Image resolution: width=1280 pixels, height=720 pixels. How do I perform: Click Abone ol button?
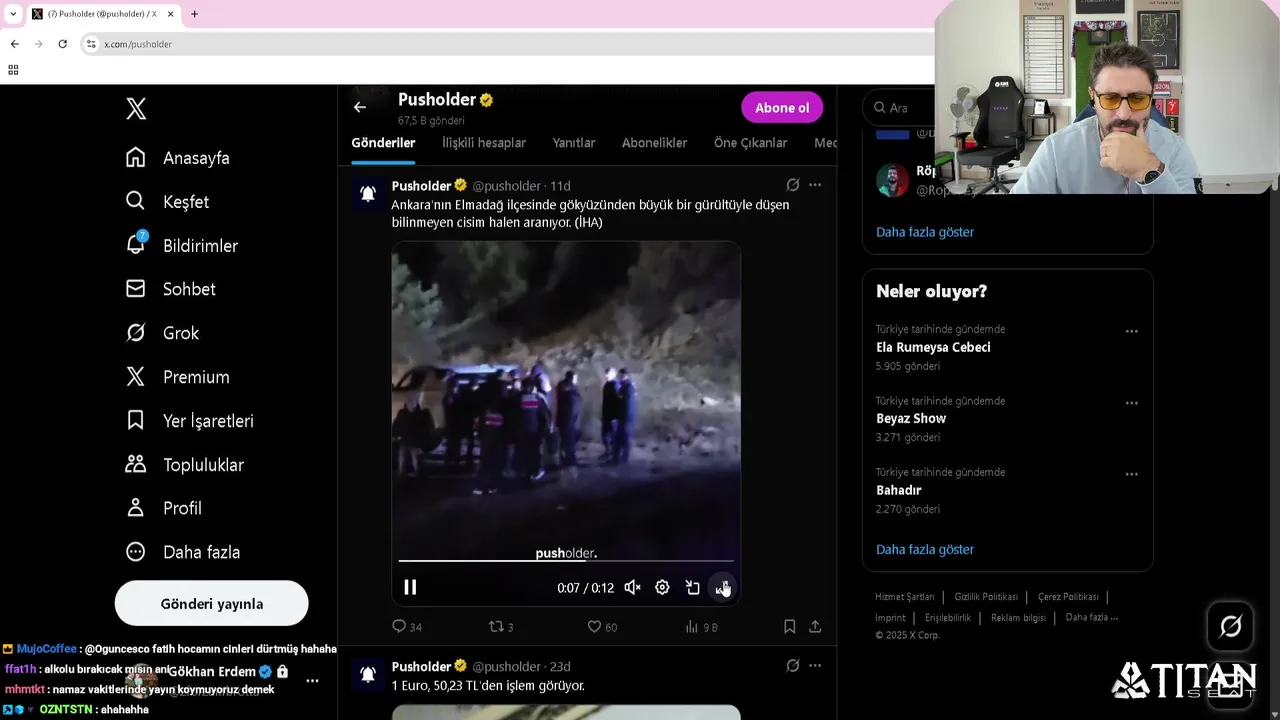pos(782,108)
